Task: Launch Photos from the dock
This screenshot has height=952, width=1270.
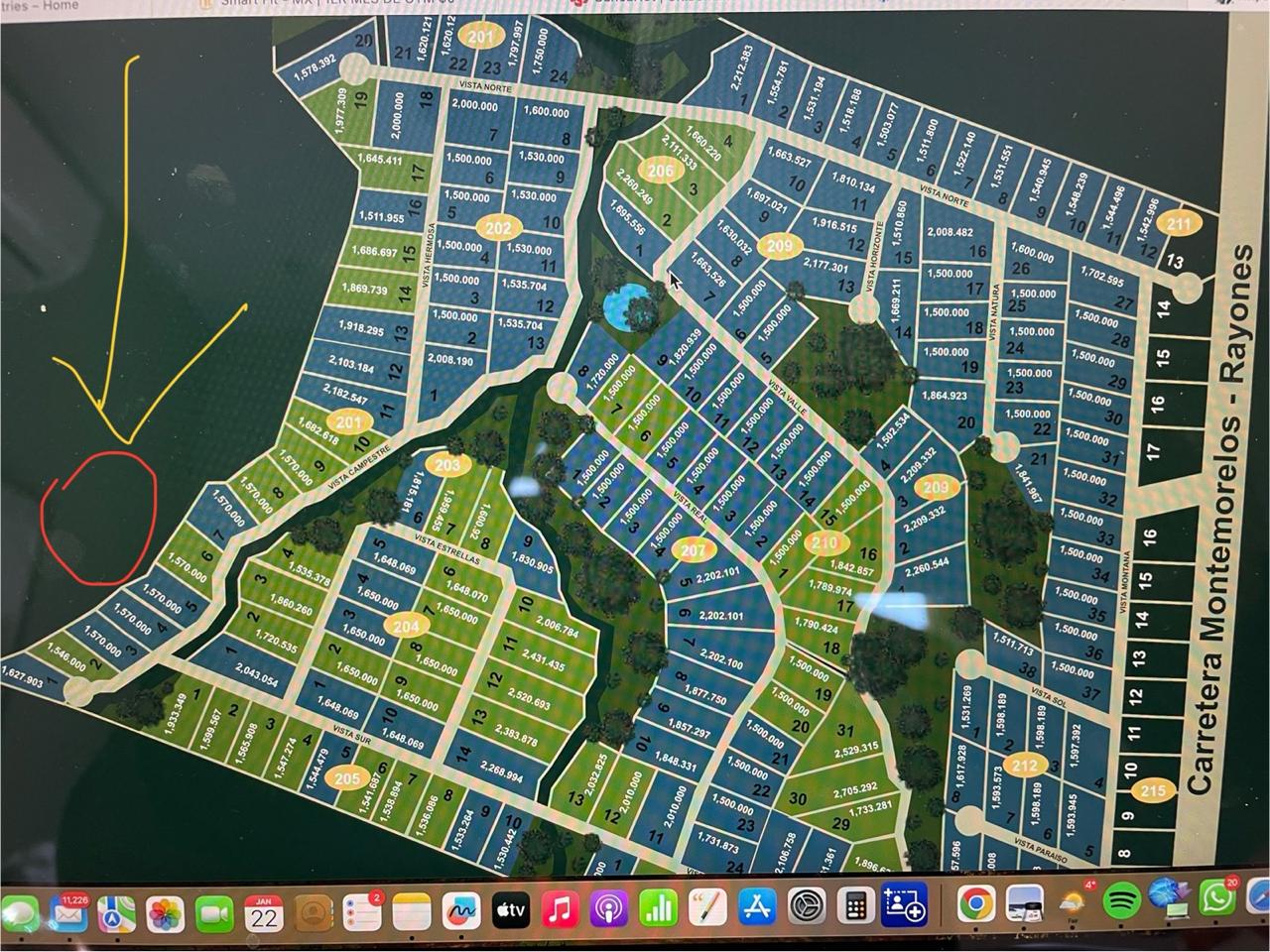Action: [166, 913]
